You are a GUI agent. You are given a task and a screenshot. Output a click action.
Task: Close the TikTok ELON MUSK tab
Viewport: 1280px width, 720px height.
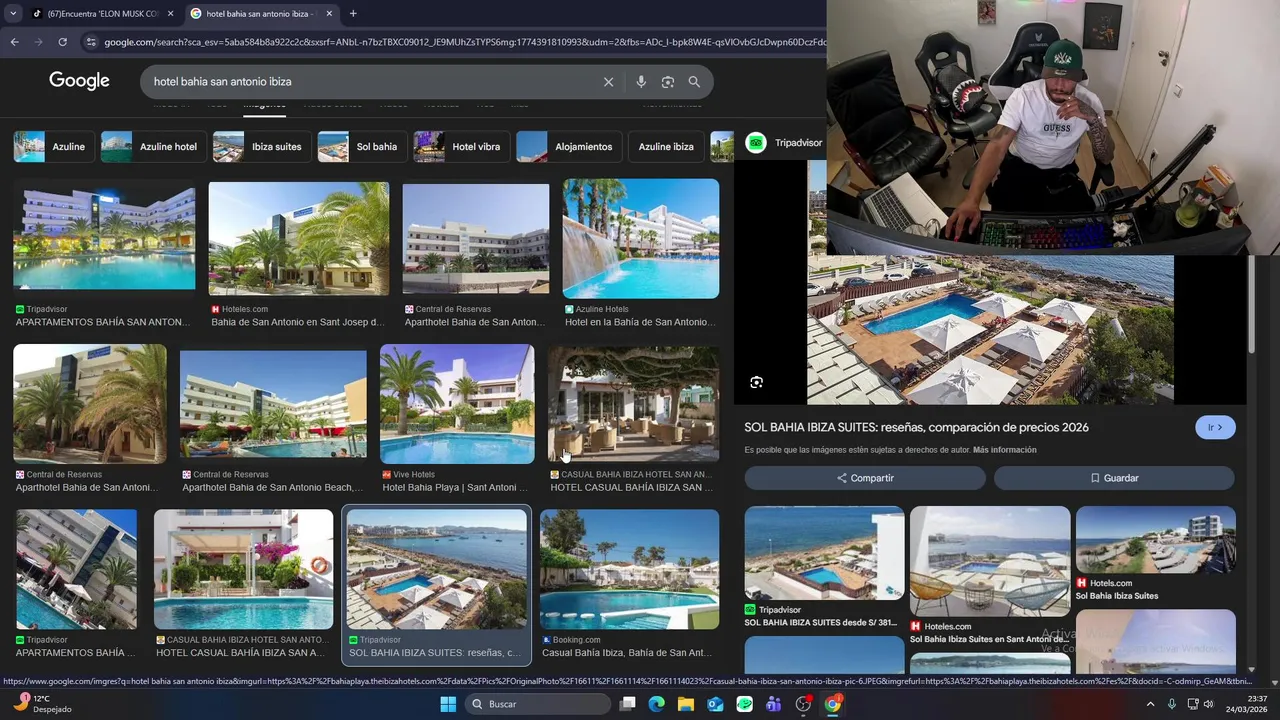click(x=170, y=14)
